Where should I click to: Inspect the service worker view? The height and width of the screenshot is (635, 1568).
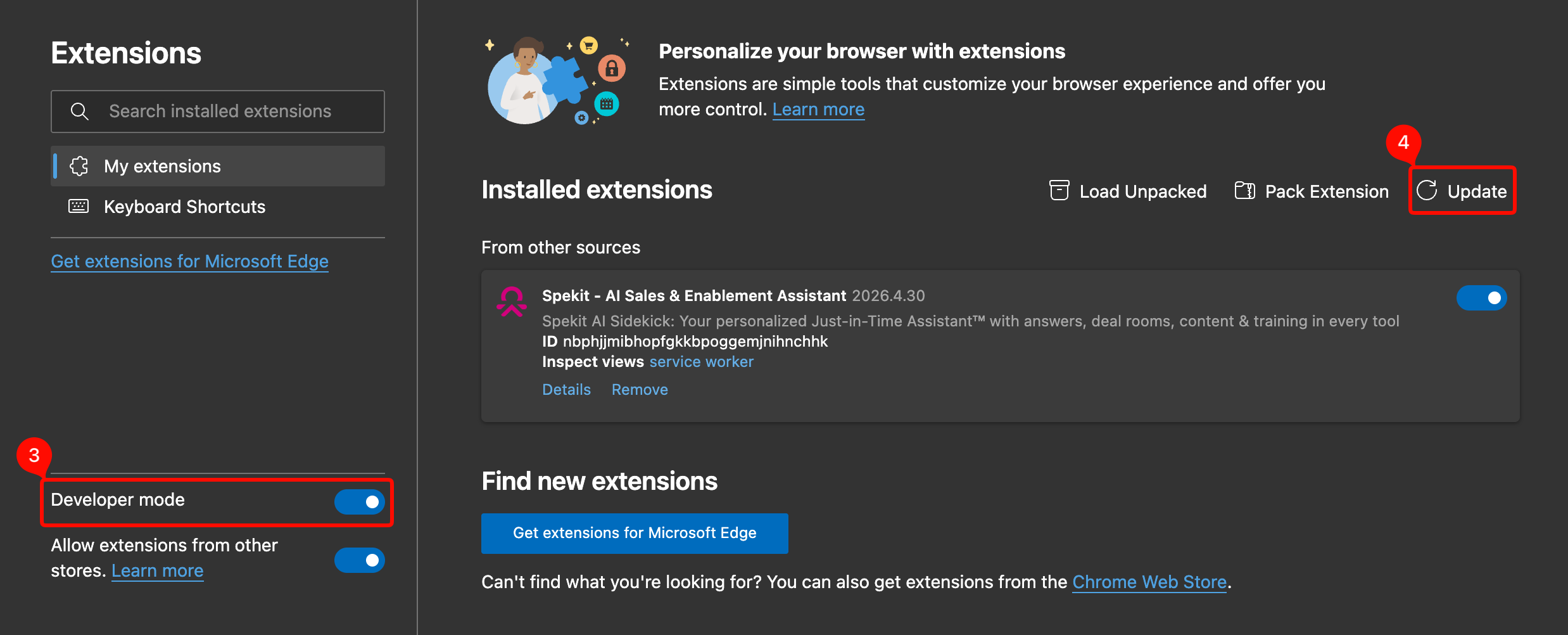[701, 362]
